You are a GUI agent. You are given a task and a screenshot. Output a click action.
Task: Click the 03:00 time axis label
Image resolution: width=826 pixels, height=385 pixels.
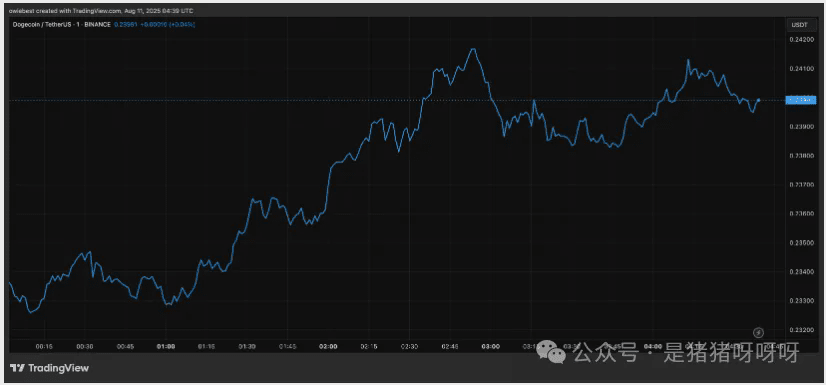pyautogui.click(x=490, y=347)
